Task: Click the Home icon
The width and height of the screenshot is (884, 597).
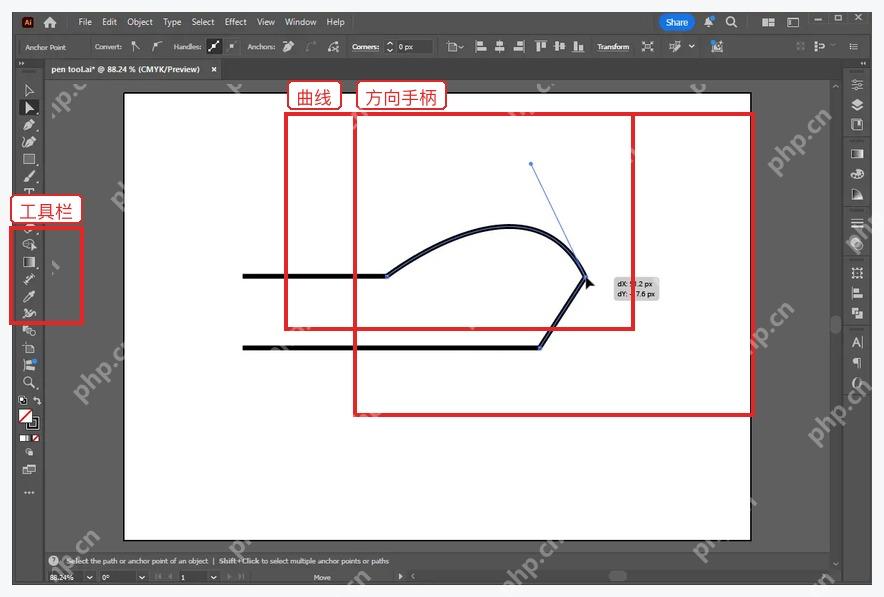Action: point(50,23)
